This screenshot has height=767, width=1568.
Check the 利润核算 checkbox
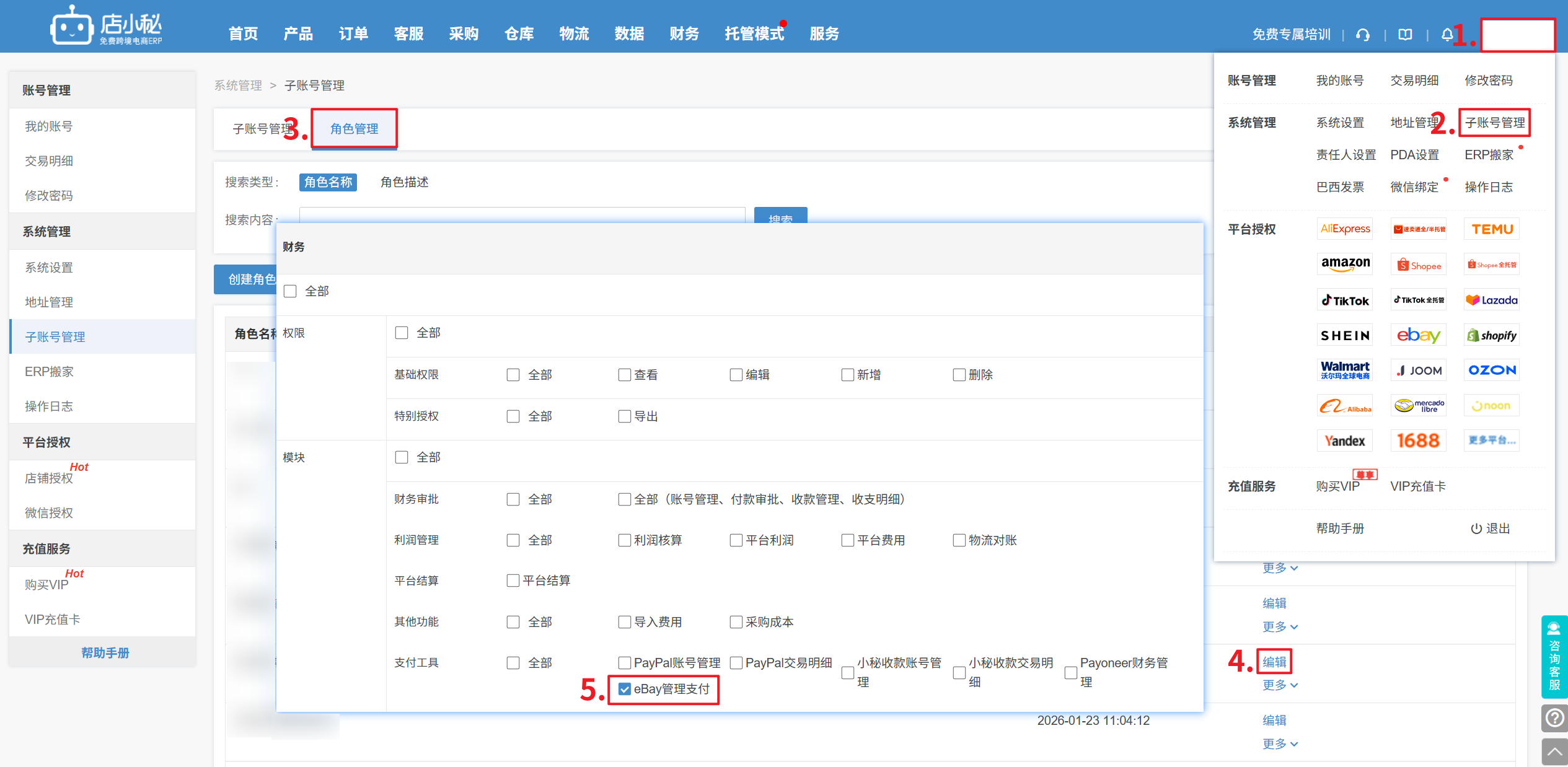point(625,540)
